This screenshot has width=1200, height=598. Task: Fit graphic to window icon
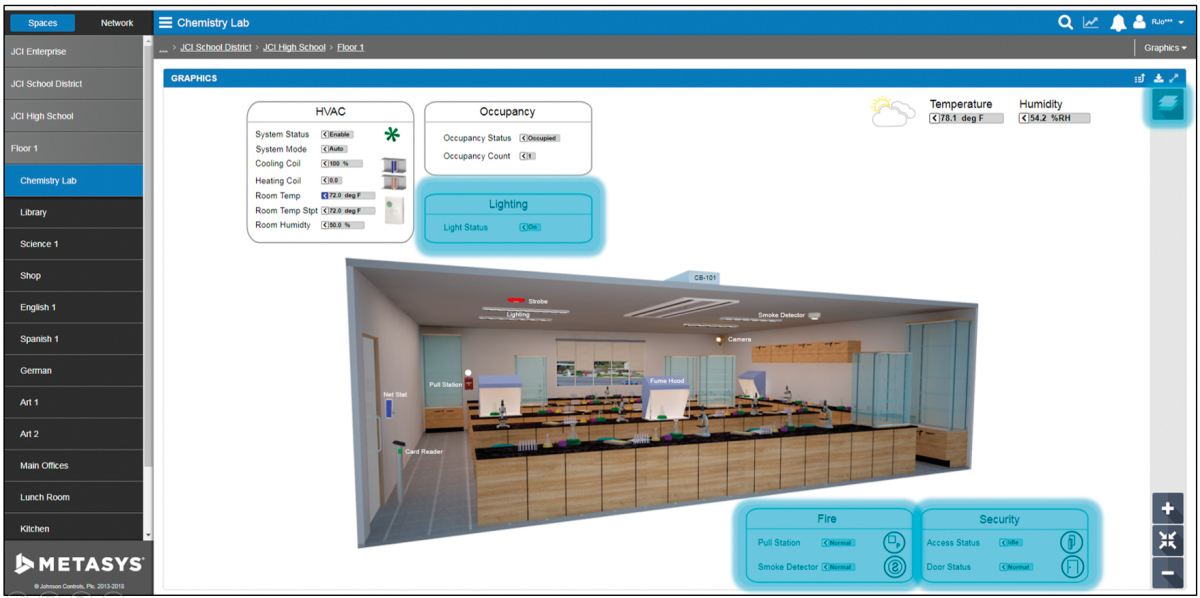[1167, 541]
